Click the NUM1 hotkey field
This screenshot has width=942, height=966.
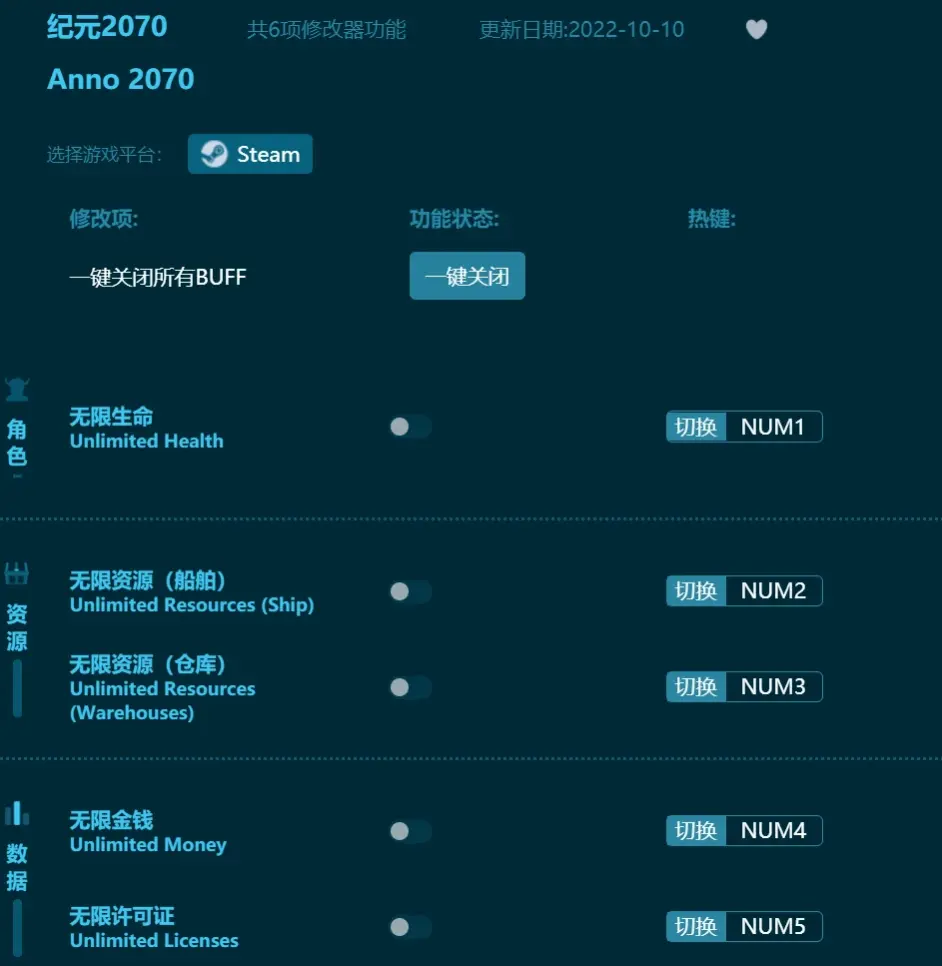[x=772, y=427]
